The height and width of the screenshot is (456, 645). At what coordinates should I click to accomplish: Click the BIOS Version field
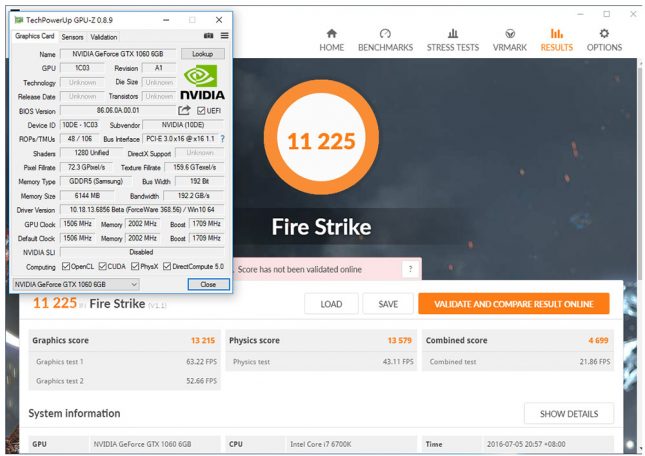[118, 110]
